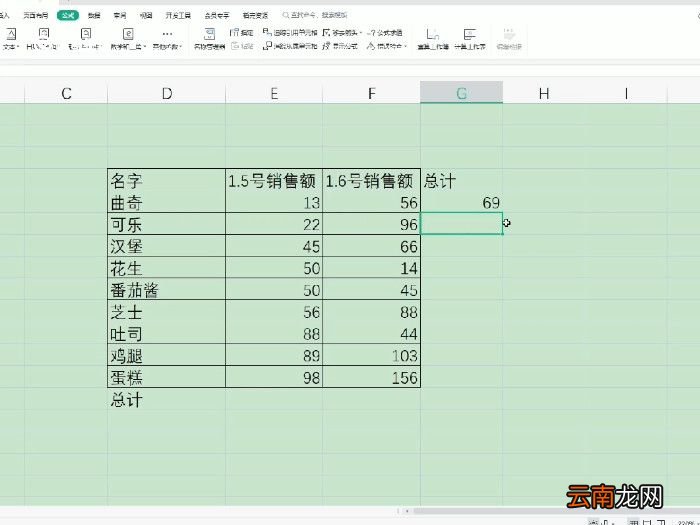The width and height of the screenshot is (700, 525).
Task: Select highlighted column G header
Action: point(462,93)
